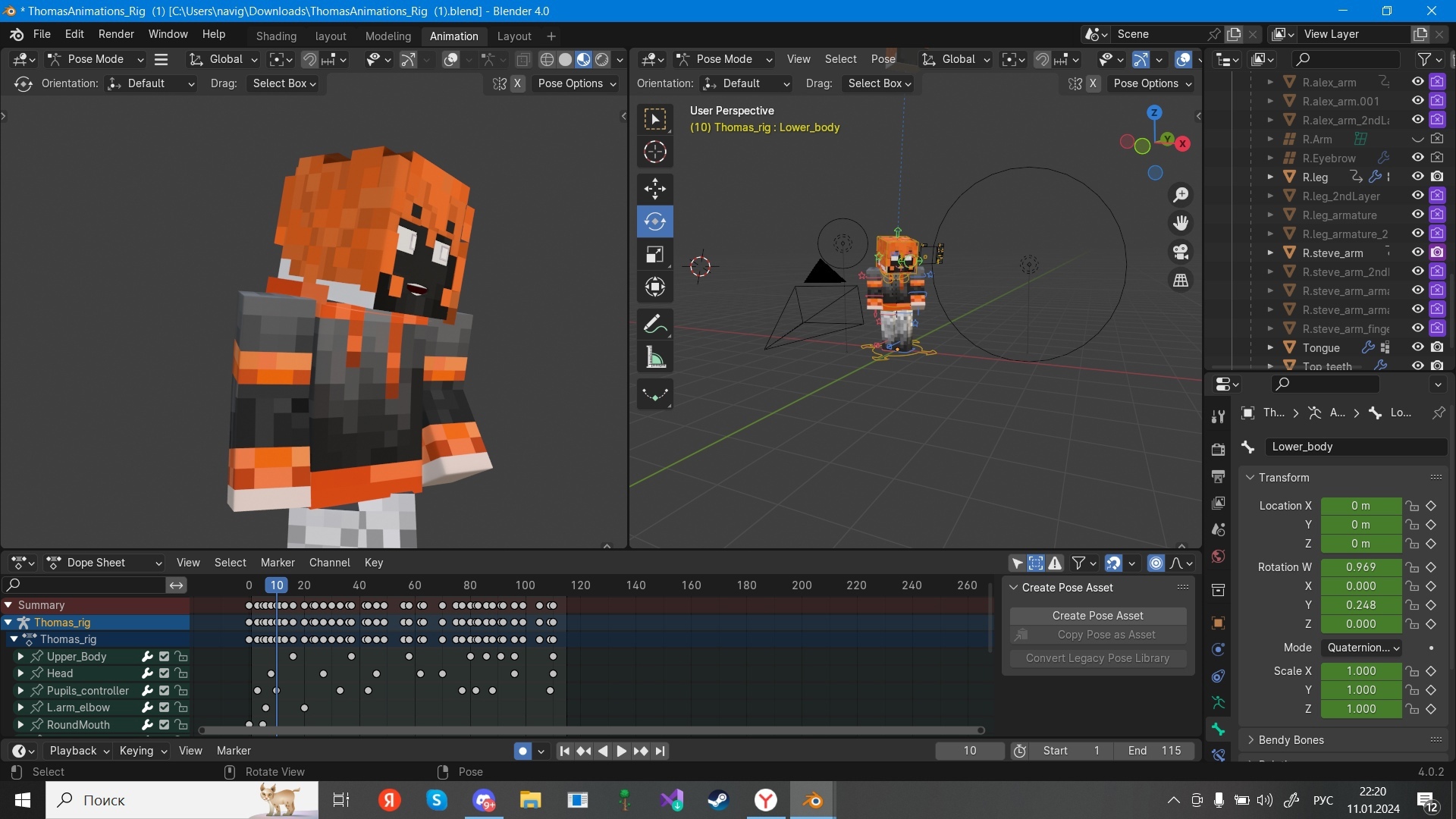
Task: Disable render for R.steve_arm camera icon
Action: [x=1437, y=253]
